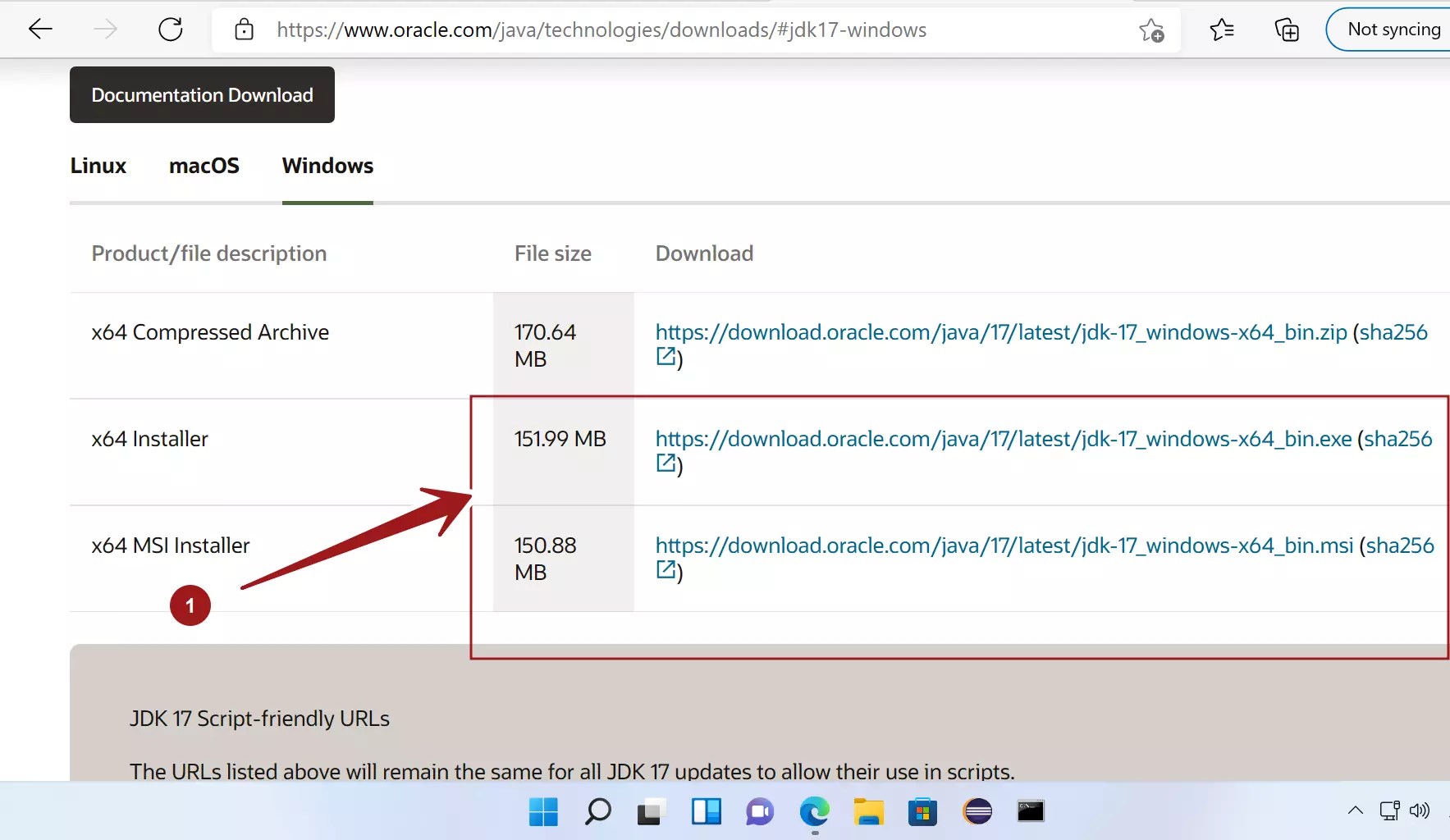The image size is (1450, 840).
Task: Open Chat from the taskbar
Action: coord(759,813)
